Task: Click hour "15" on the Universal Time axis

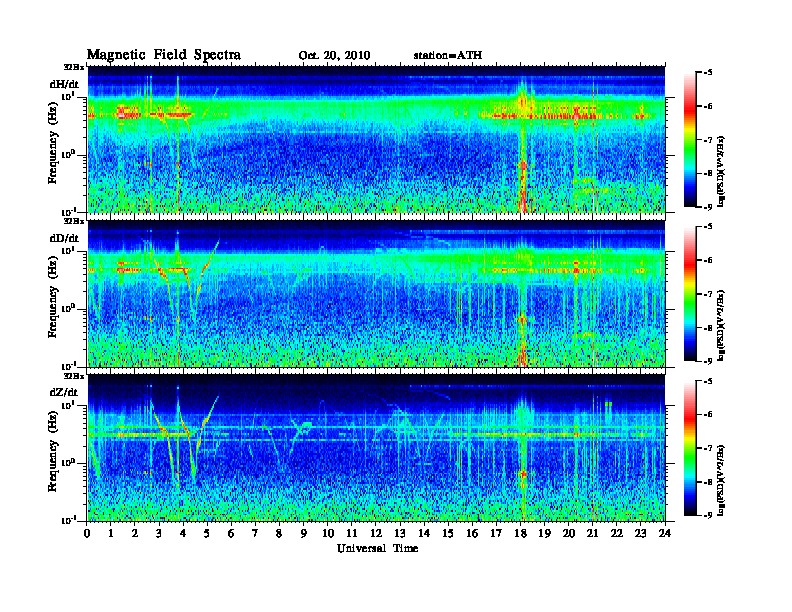Action: (448, 533)
